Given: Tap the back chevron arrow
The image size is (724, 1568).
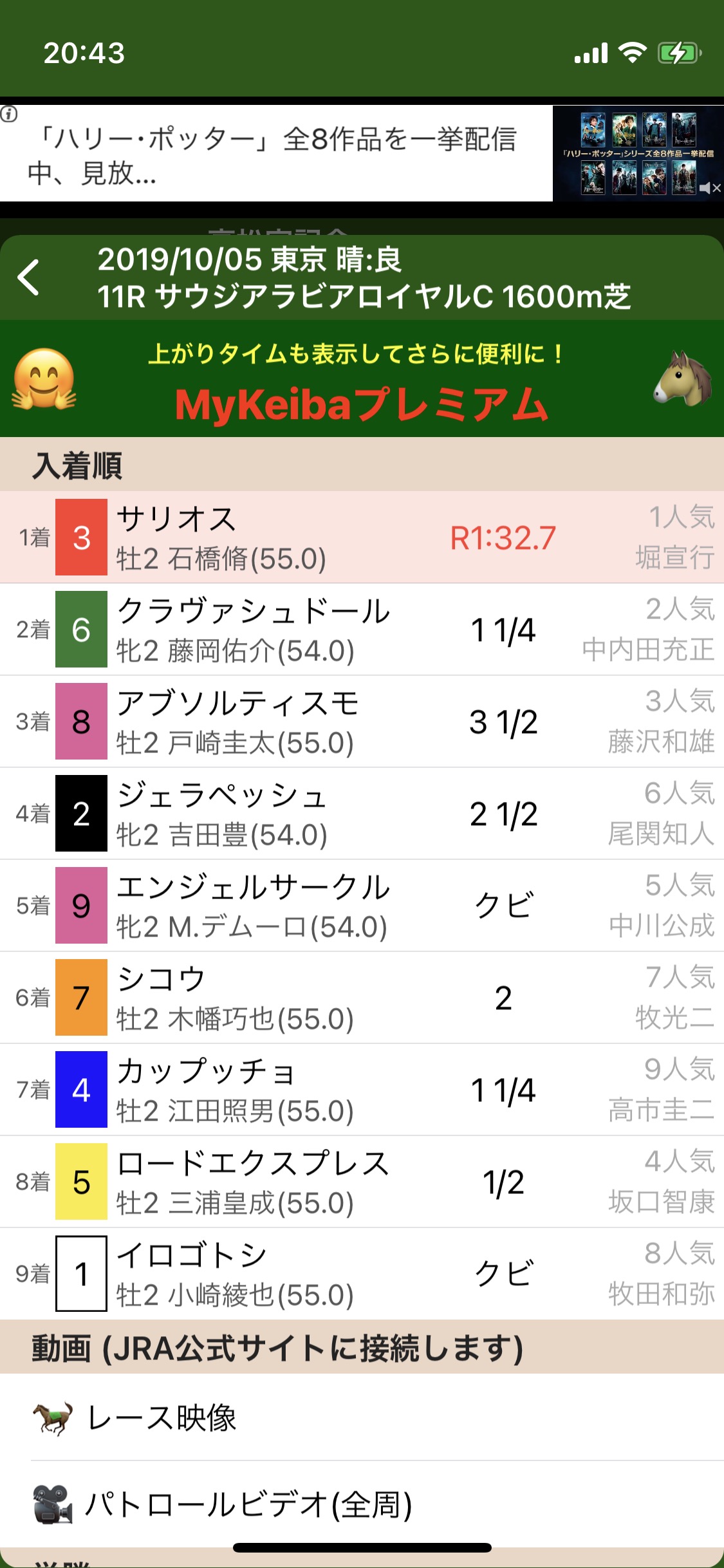Looking at the screenshot, I should [29, 277].
